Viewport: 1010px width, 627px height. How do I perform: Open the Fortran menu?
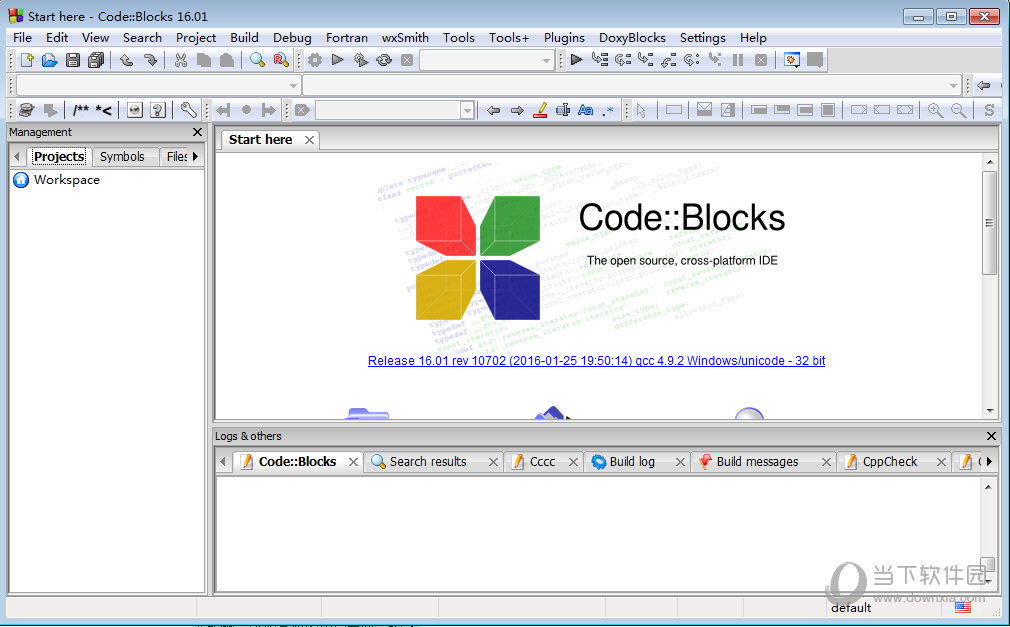[x=347, y=37]
